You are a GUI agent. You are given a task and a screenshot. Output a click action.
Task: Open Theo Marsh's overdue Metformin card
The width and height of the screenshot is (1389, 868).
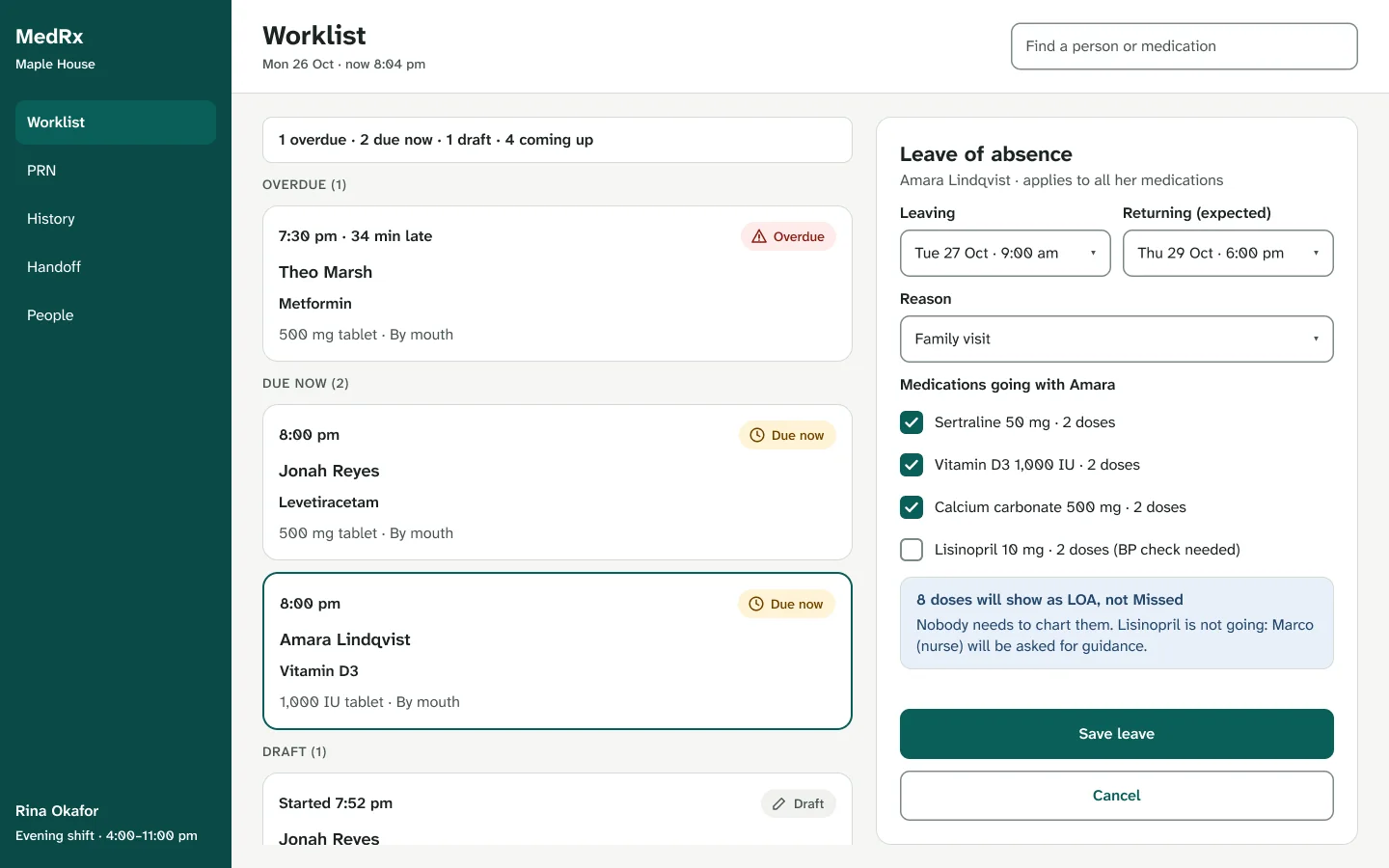(558, 284)
